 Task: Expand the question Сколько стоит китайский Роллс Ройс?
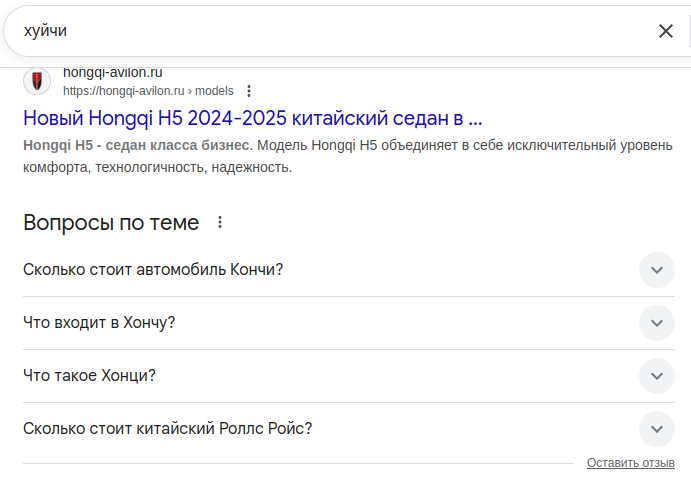coord(349,428)
